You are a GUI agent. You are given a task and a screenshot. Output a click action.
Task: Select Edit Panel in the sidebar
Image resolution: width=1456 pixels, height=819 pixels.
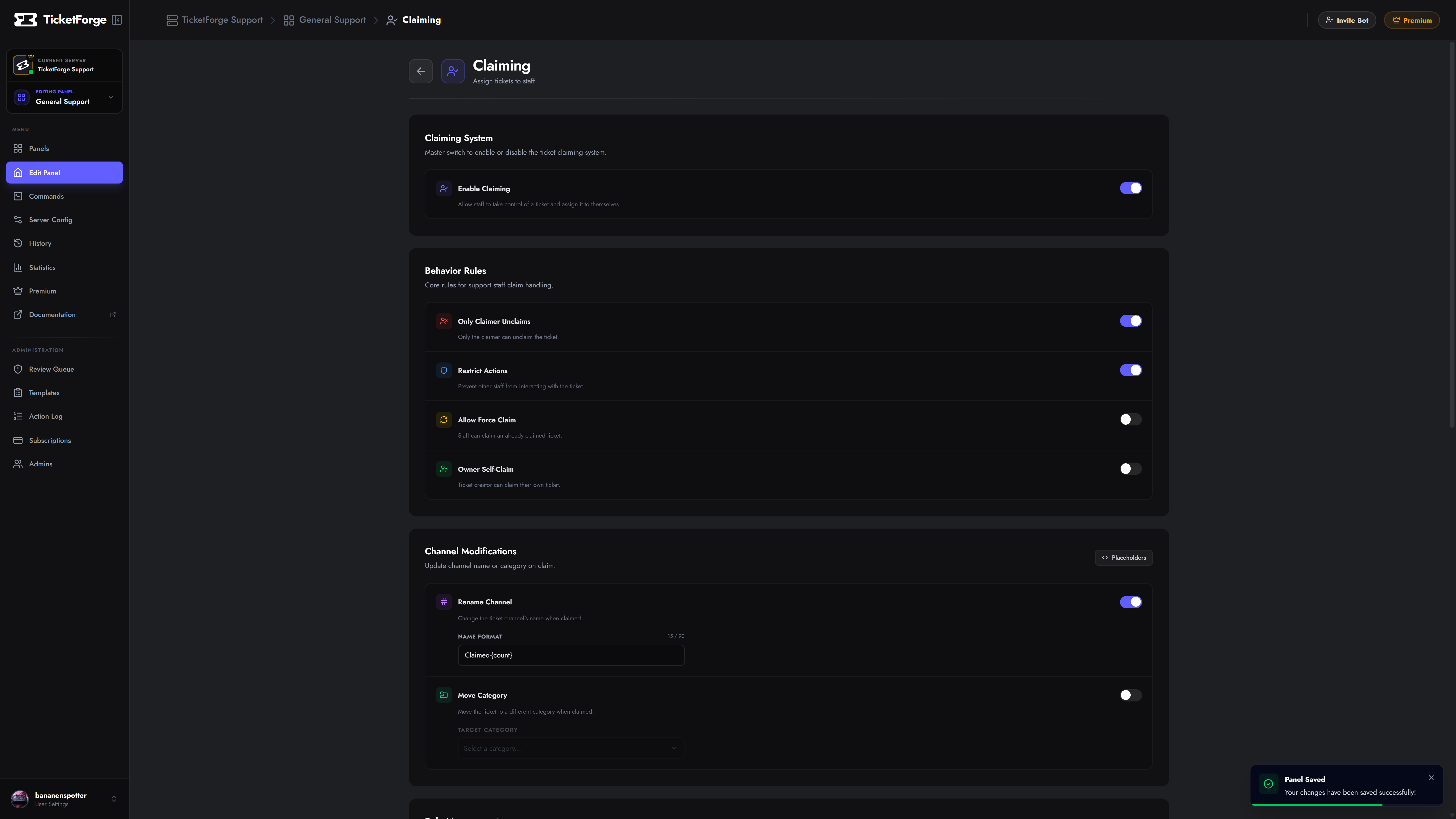[x=64, y=172]
